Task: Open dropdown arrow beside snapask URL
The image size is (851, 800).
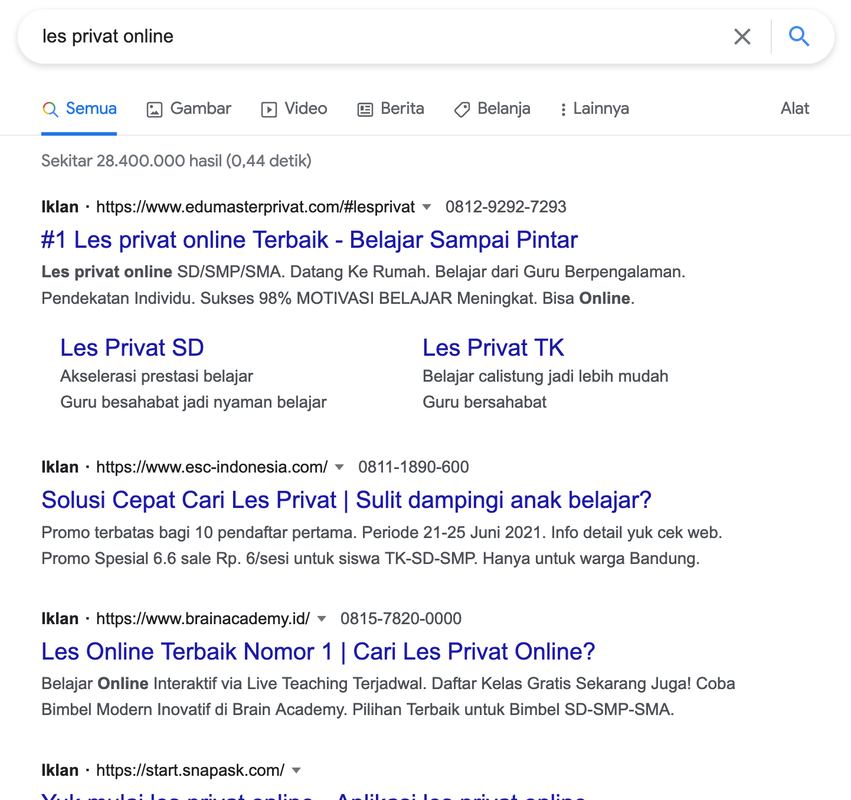Action: pos(296,771)
